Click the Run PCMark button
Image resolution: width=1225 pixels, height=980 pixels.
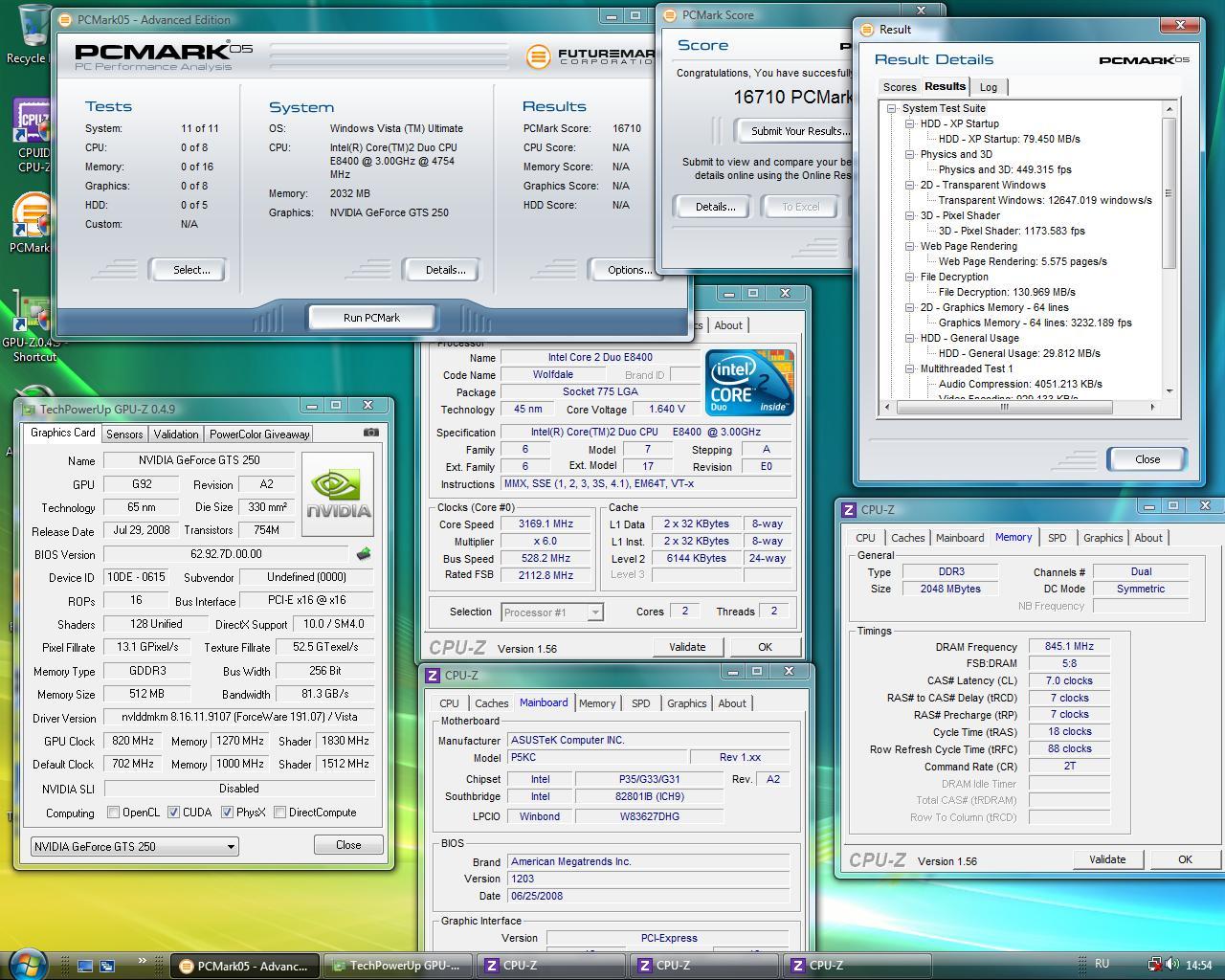click(x=371, y=318)
